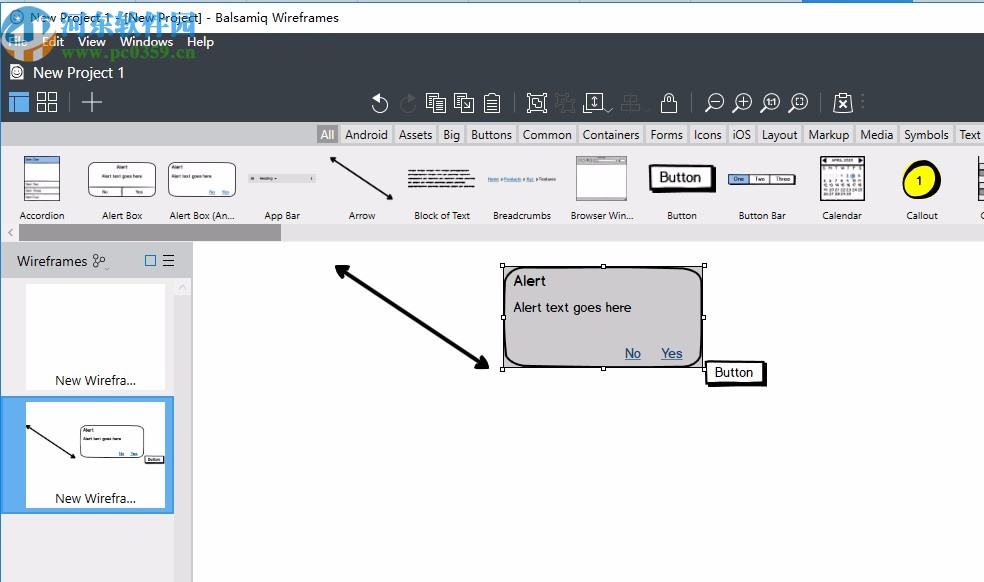The image size is (984, 582).
Task: Add a new wireframe with the plus icon
Action: [91, 101]
